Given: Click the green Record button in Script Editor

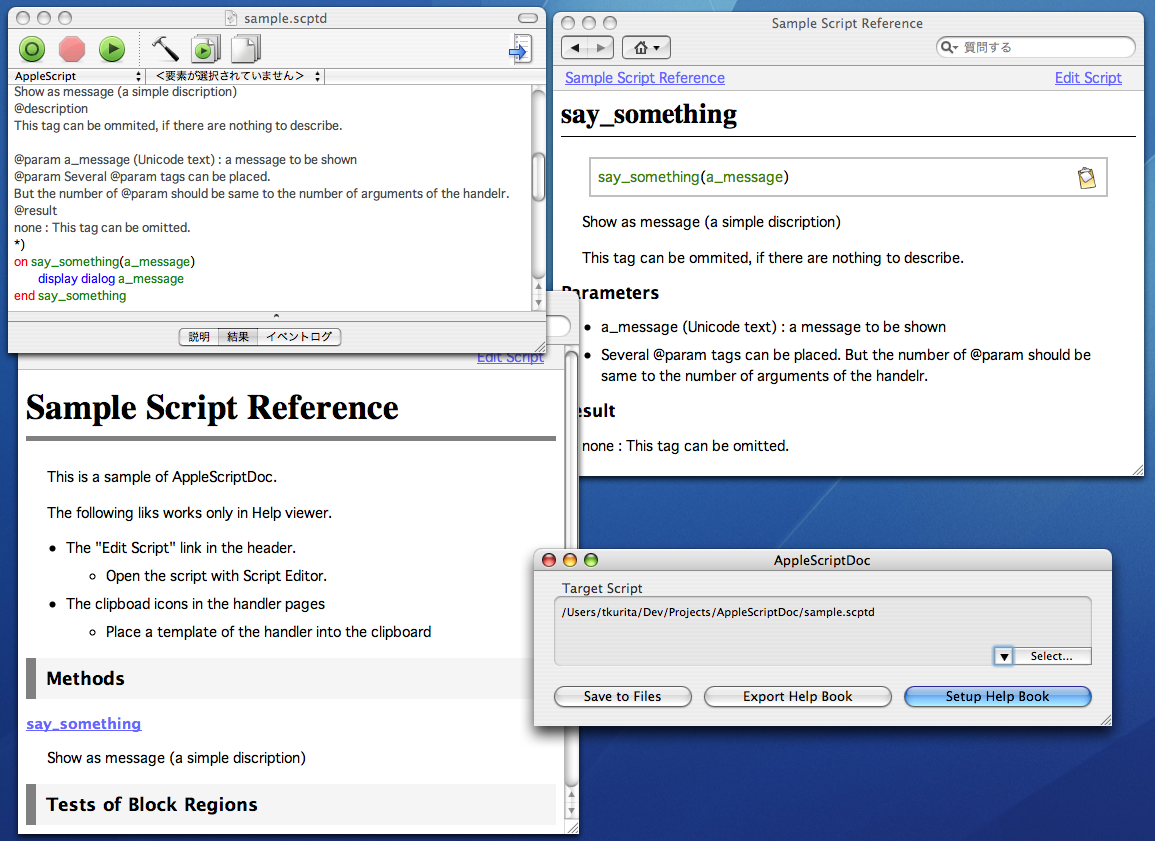Looking at the screenshot, I should tap(32, 49).
